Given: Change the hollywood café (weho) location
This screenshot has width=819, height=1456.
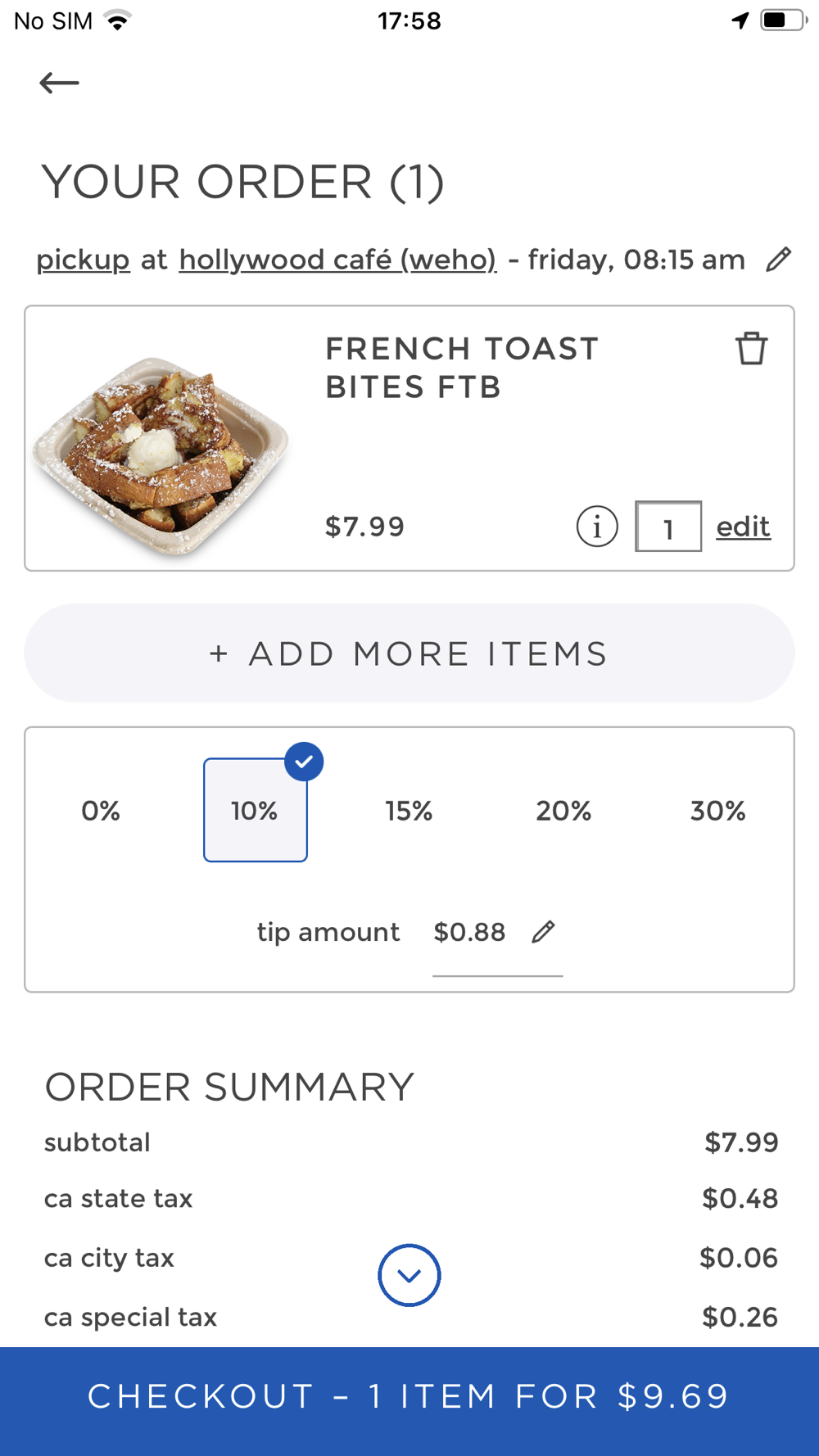Looking at the screenshot, I should point(337,260).
